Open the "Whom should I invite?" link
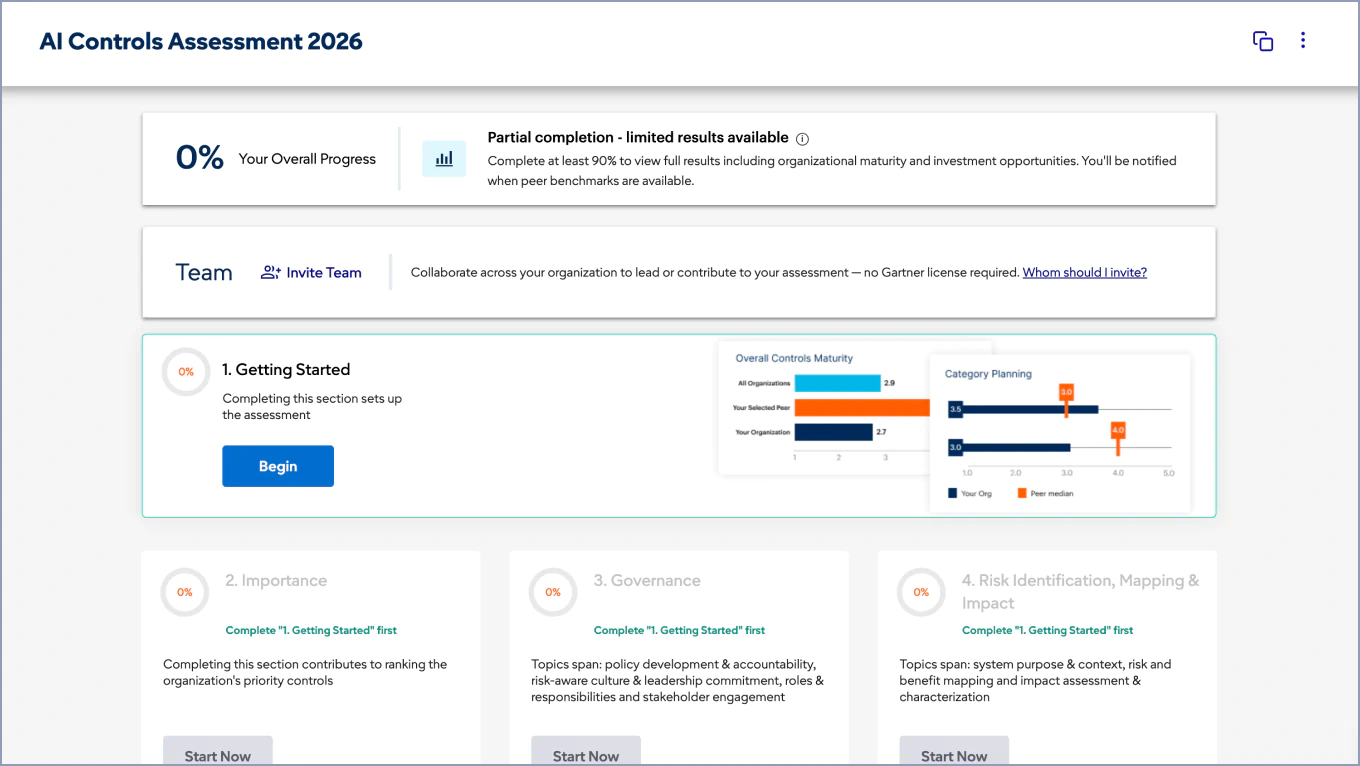 (x=1085, y=272)
